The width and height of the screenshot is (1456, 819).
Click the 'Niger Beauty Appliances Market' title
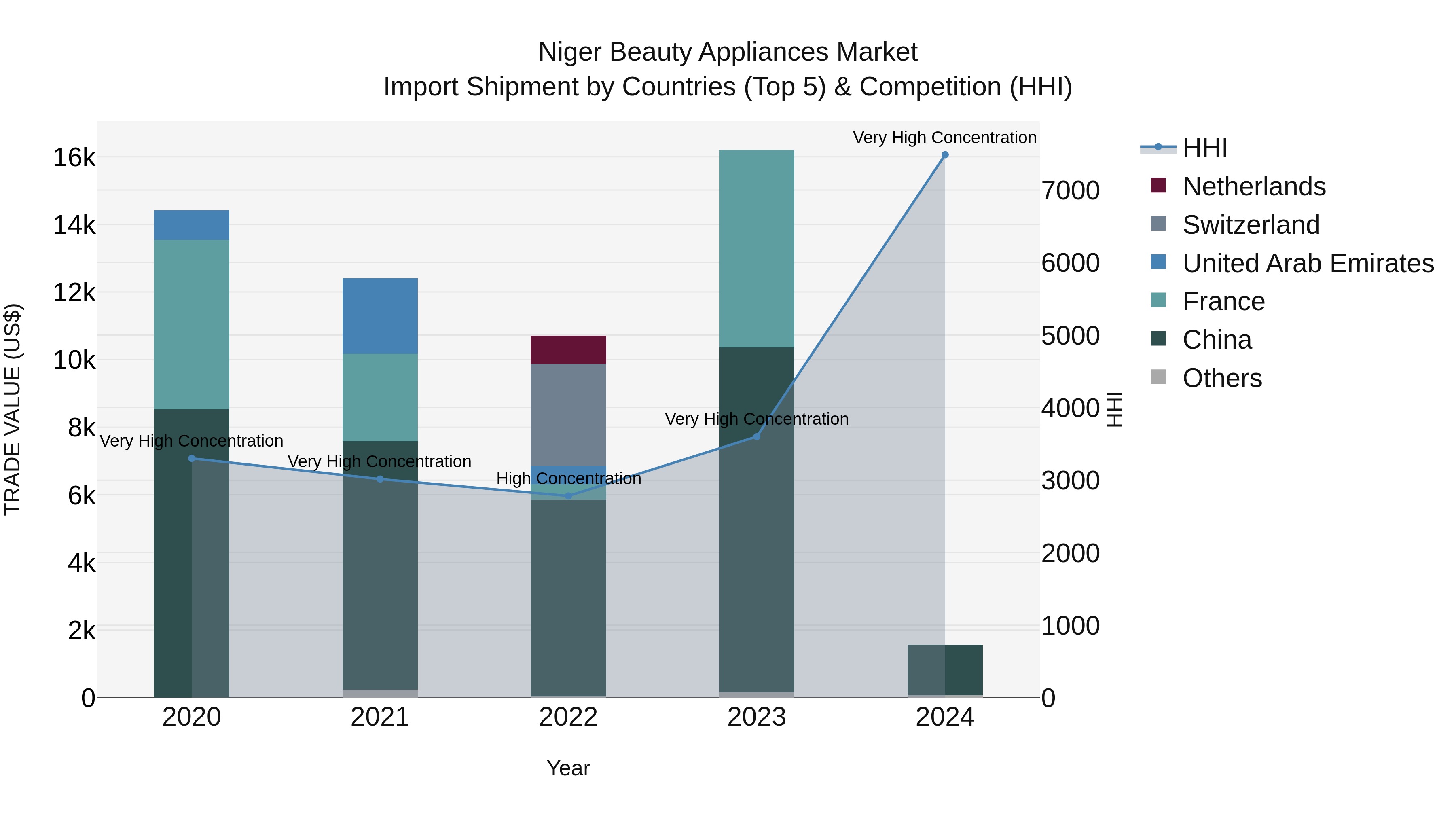tap(728, 52)
